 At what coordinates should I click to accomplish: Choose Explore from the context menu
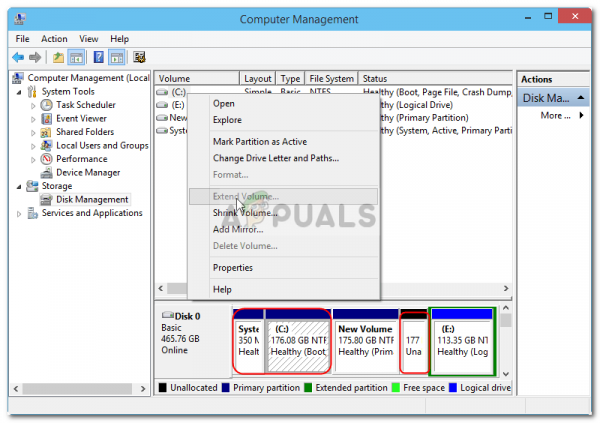284,120
